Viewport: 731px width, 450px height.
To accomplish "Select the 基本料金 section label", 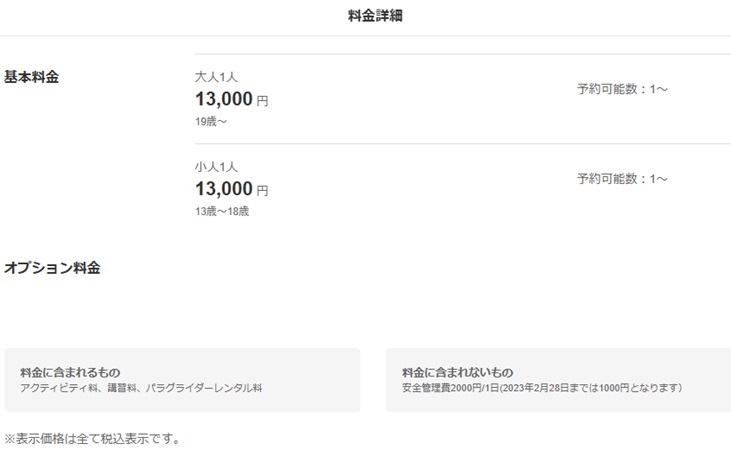I will (x=32, y=77).
